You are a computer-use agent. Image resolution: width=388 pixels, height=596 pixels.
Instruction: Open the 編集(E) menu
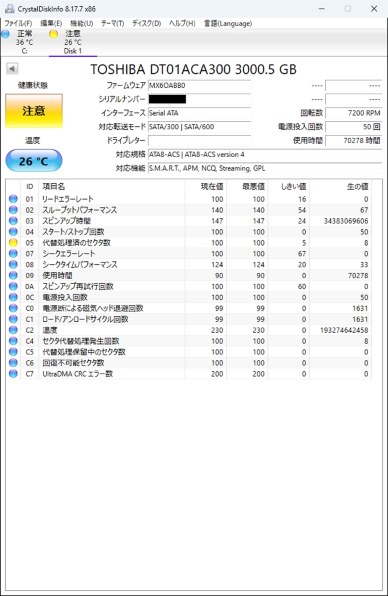tap(51, 24)
